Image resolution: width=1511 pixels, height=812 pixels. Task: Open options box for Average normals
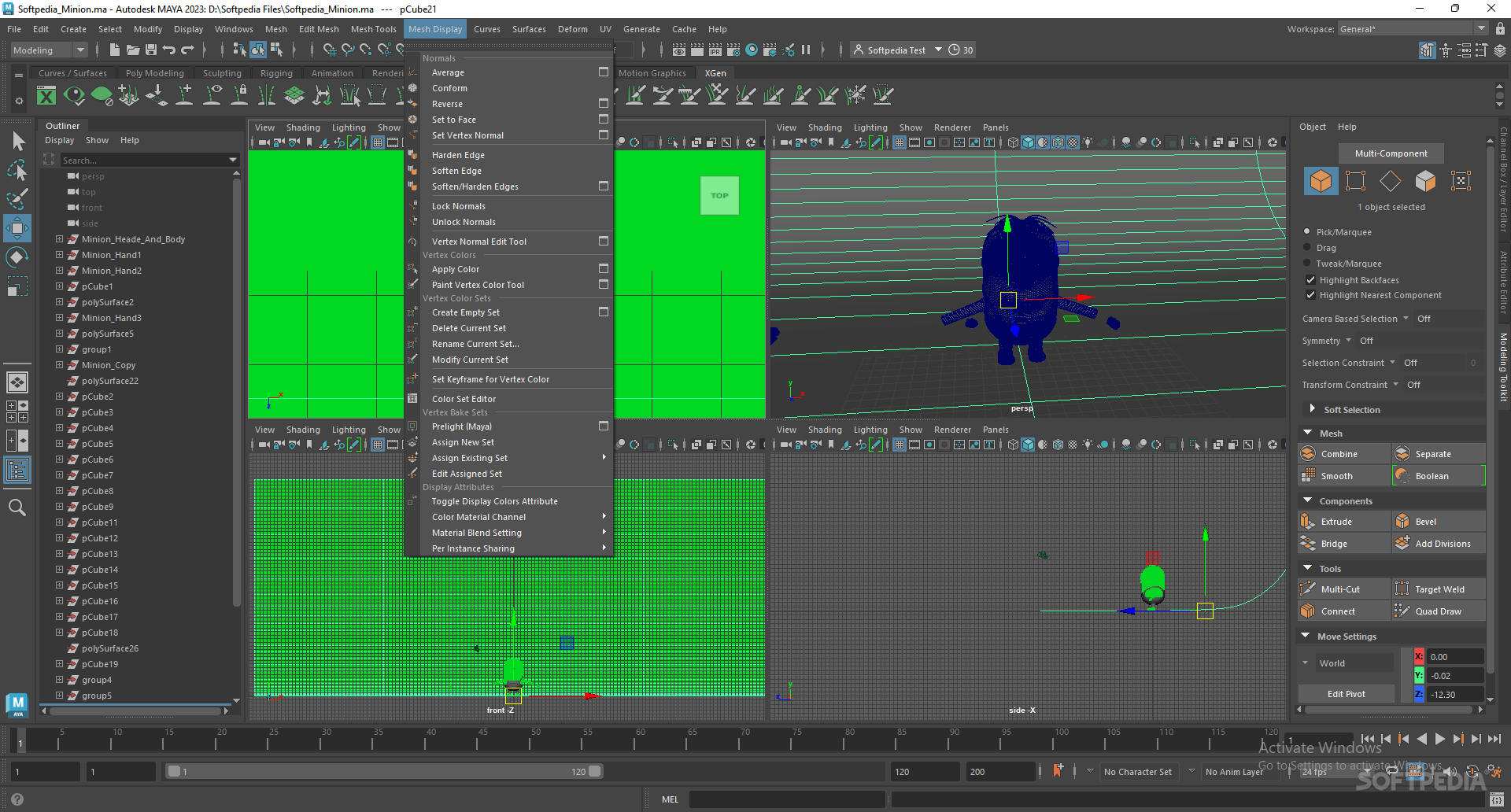pyautogui.click(x=604, y=72)
